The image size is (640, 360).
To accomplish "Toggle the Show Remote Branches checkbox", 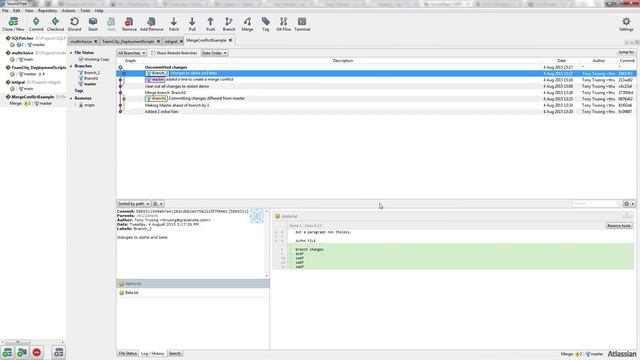I will pos(153,53).
